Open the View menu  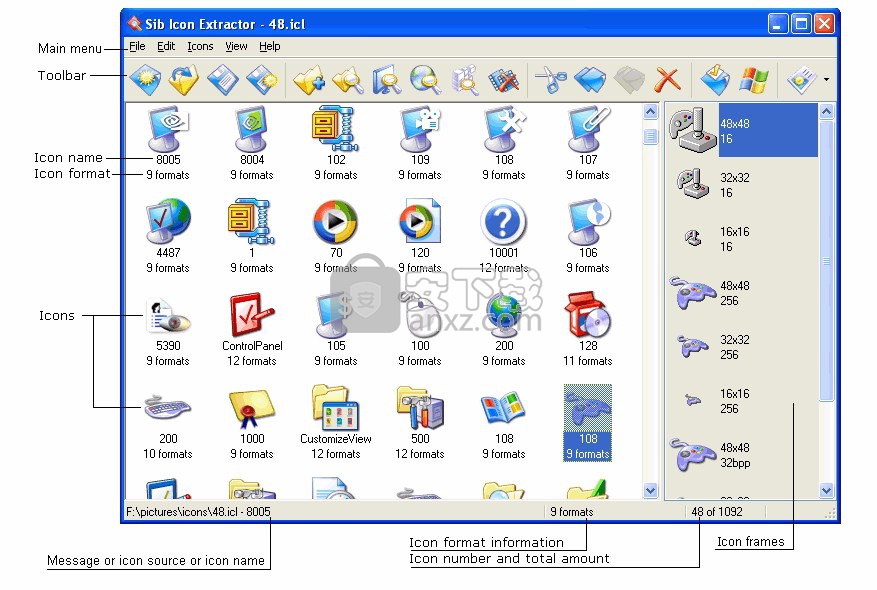pyautogui.click(x=236, y=46)
